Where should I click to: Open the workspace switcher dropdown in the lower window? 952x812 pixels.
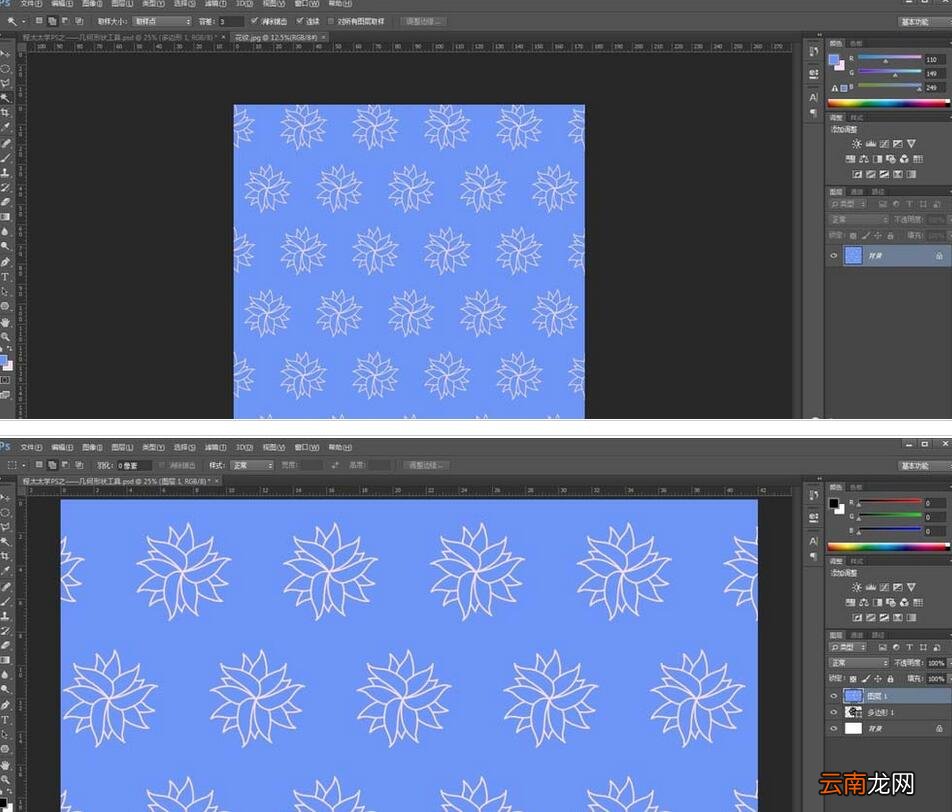(924, 466)
